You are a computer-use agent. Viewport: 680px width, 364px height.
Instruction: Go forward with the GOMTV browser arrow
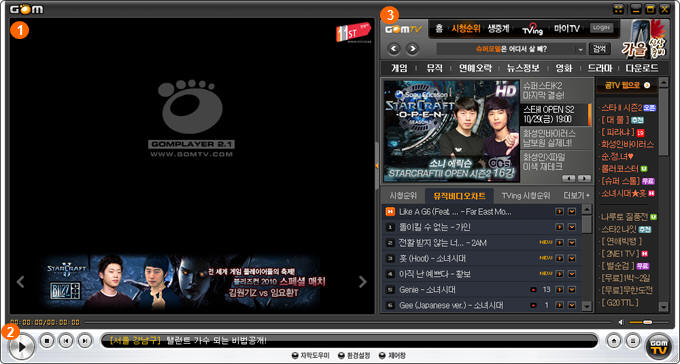point(412,49)
